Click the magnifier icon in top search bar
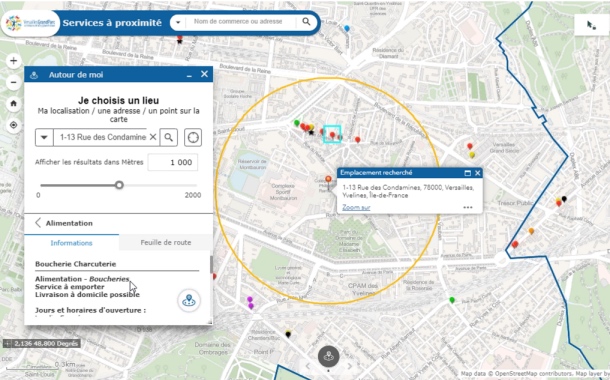Image resolution: width=610 pixels, height=380 pixels. pyautogui.click(x=307, y=22)
